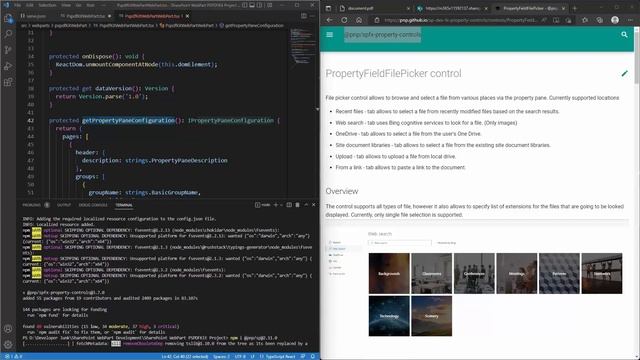
Task: Click the code minimap in the editor
Action: [303, 45]
